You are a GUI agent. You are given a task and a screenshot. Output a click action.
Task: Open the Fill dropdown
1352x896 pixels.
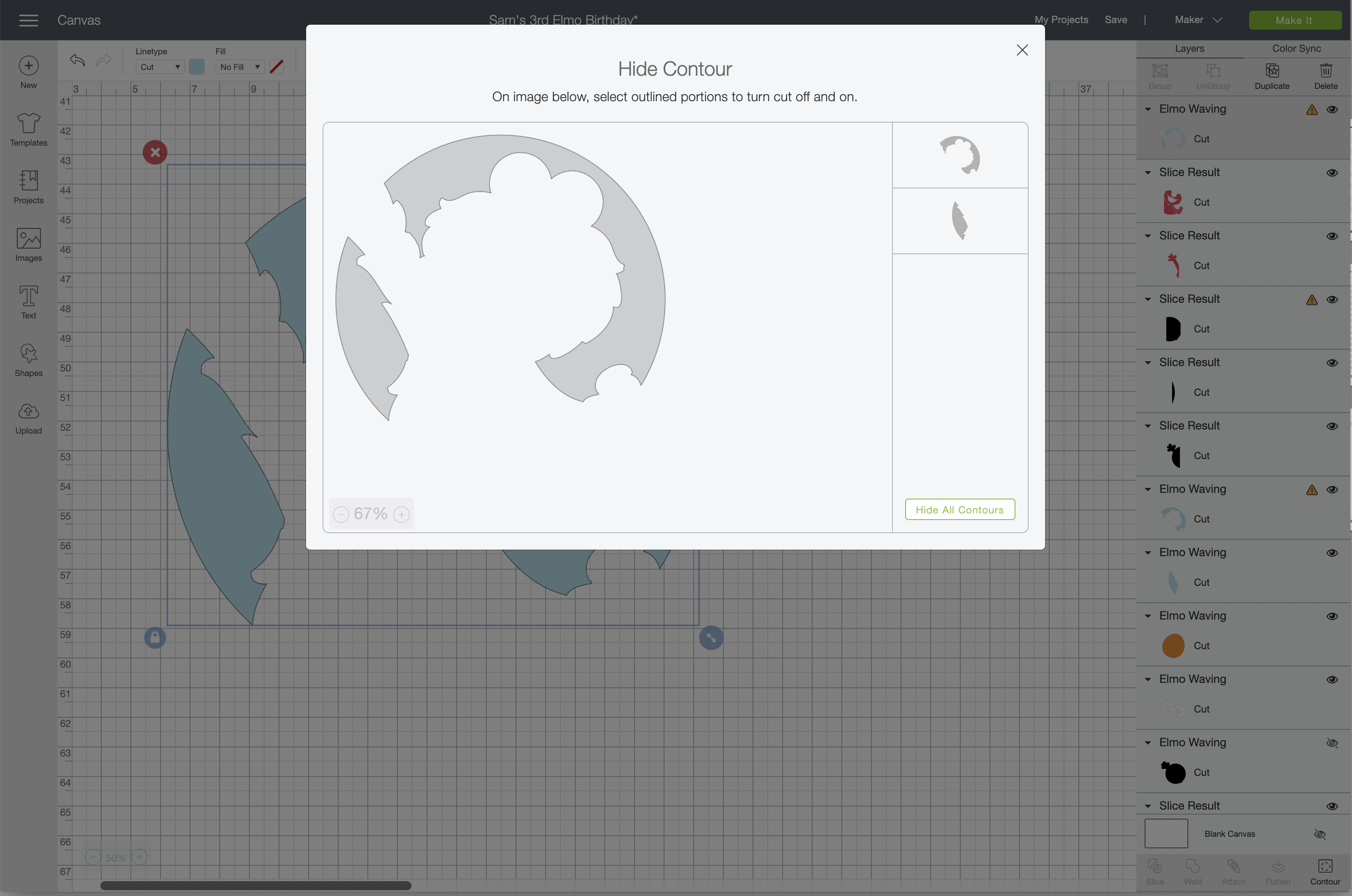point(239,67)
